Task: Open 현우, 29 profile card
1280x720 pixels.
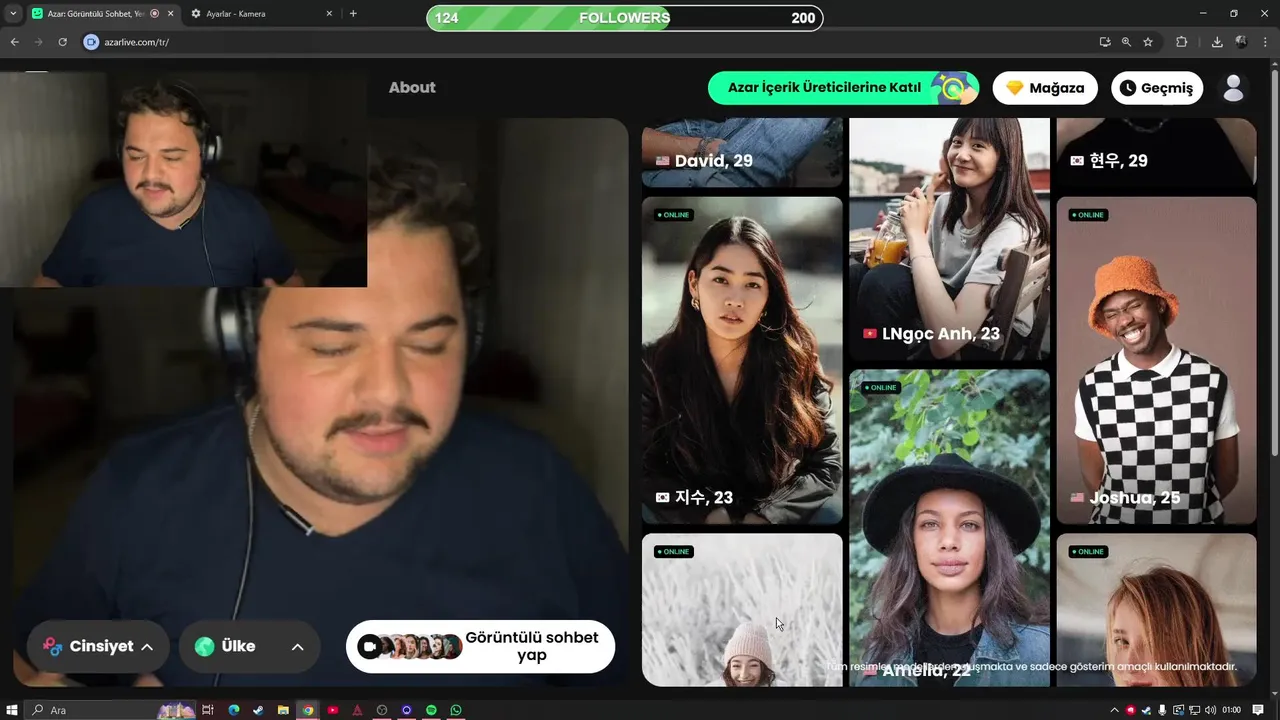Action: click(1156, 152)
